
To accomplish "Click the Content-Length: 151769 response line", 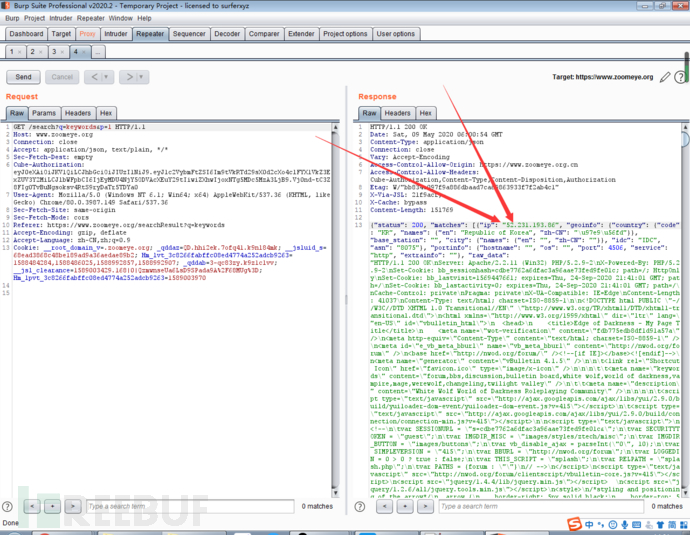I will [411, 210].
